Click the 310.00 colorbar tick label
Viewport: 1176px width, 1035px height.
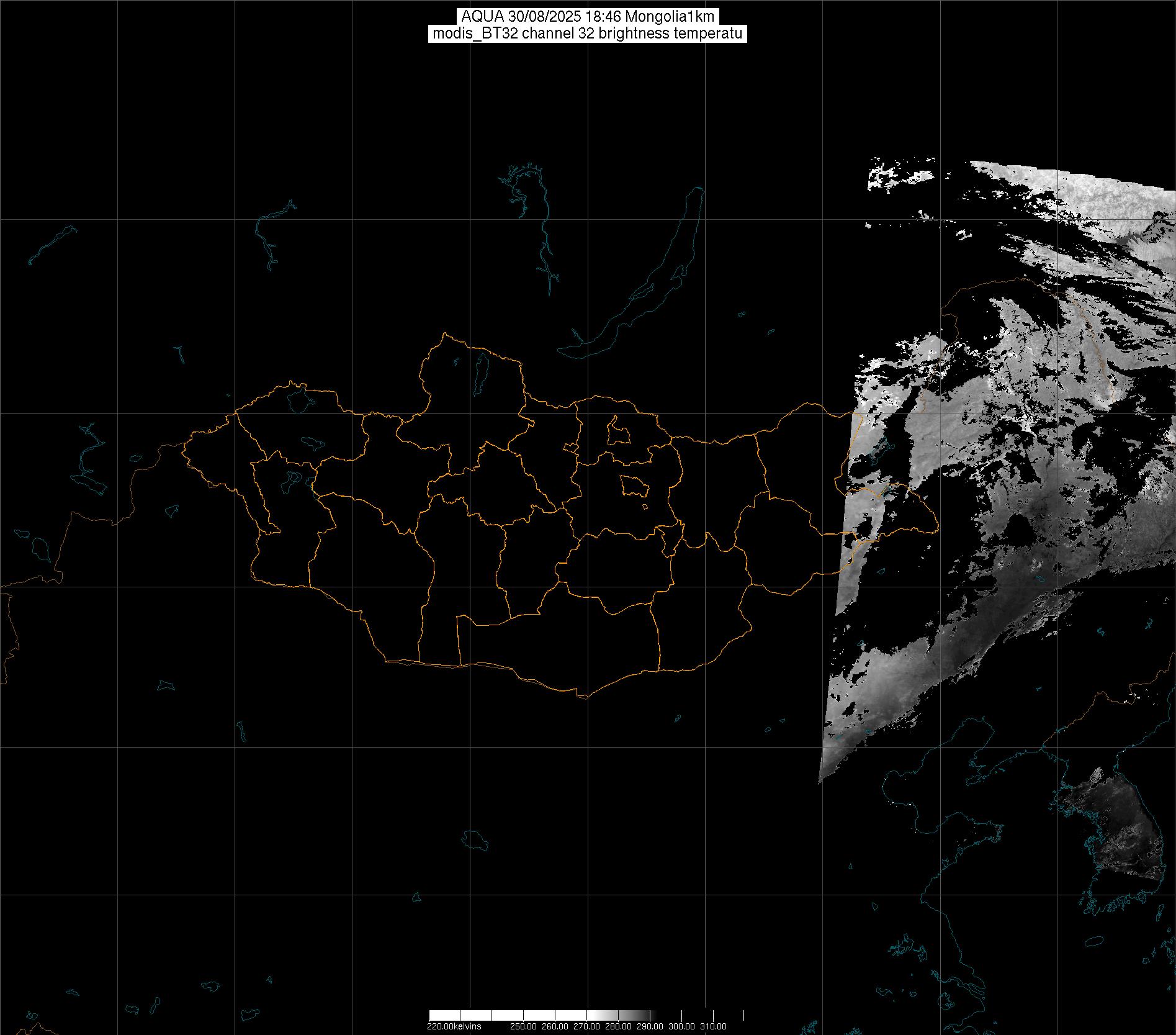point(713,1026)
